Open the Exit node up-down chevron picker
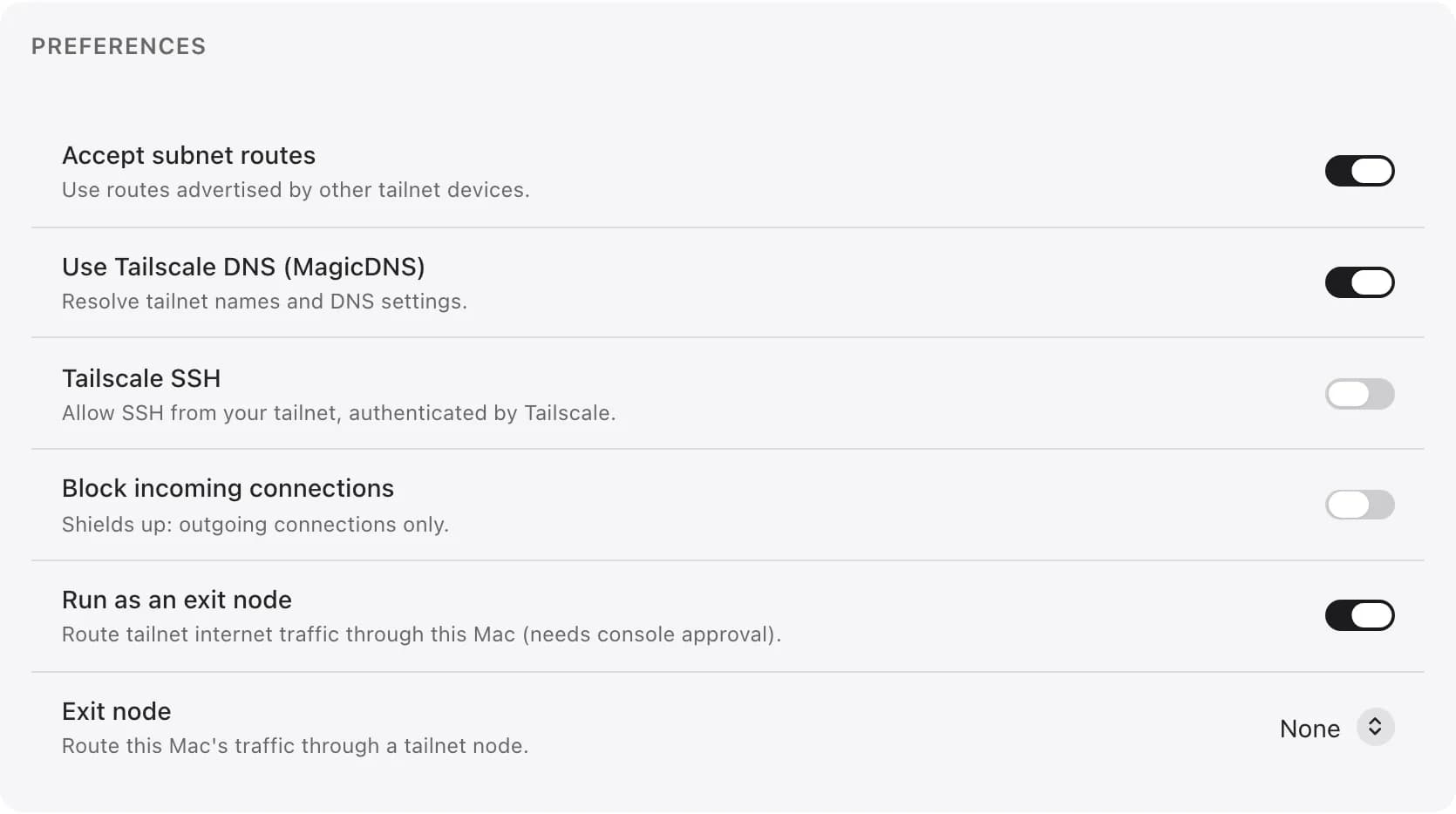1456x814 pixels. tap(1375, 727)
